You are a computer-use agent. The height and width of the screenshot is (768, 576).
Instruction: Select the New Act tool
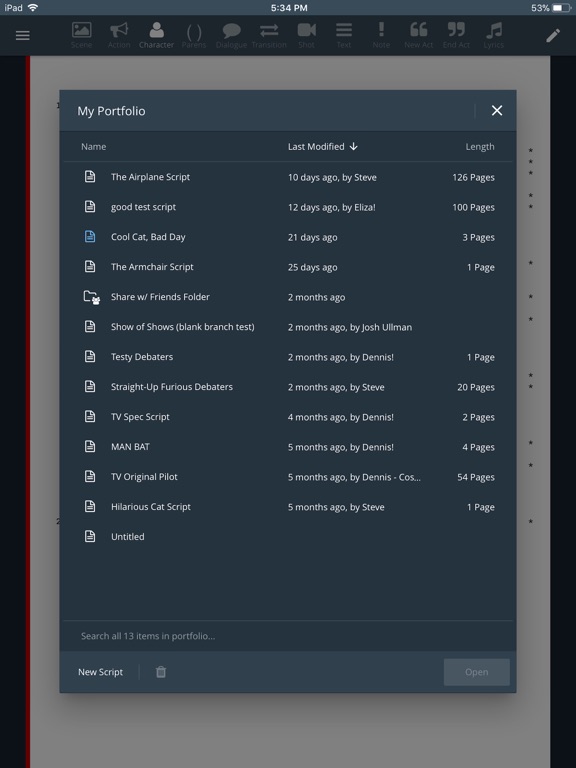419,35
